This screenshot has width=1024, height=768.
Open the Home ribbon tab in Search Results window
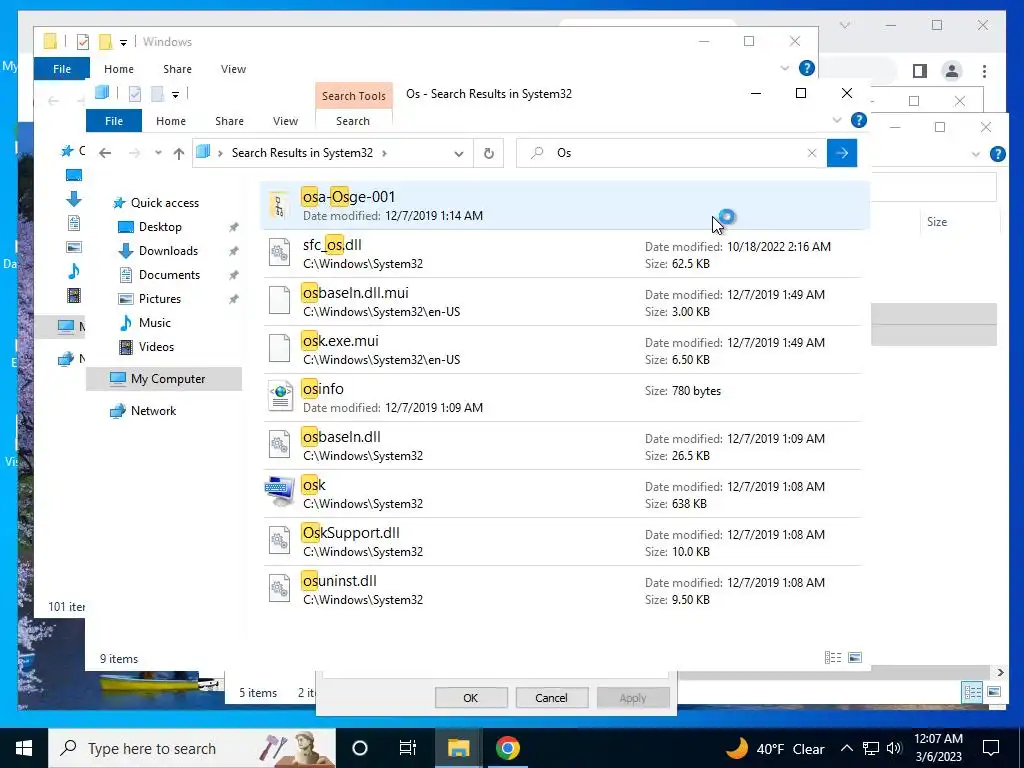[x=171, y=121]
